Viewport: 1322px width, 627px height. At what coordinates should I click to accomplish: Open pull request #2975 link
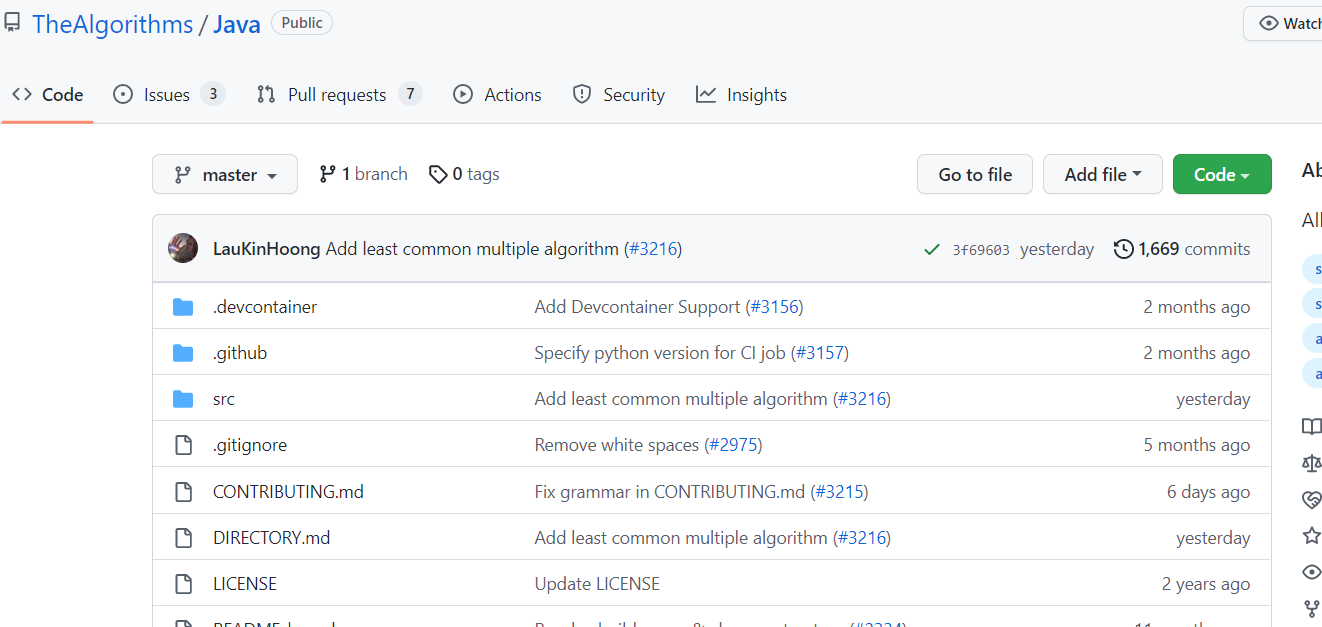tap(734, 445)
